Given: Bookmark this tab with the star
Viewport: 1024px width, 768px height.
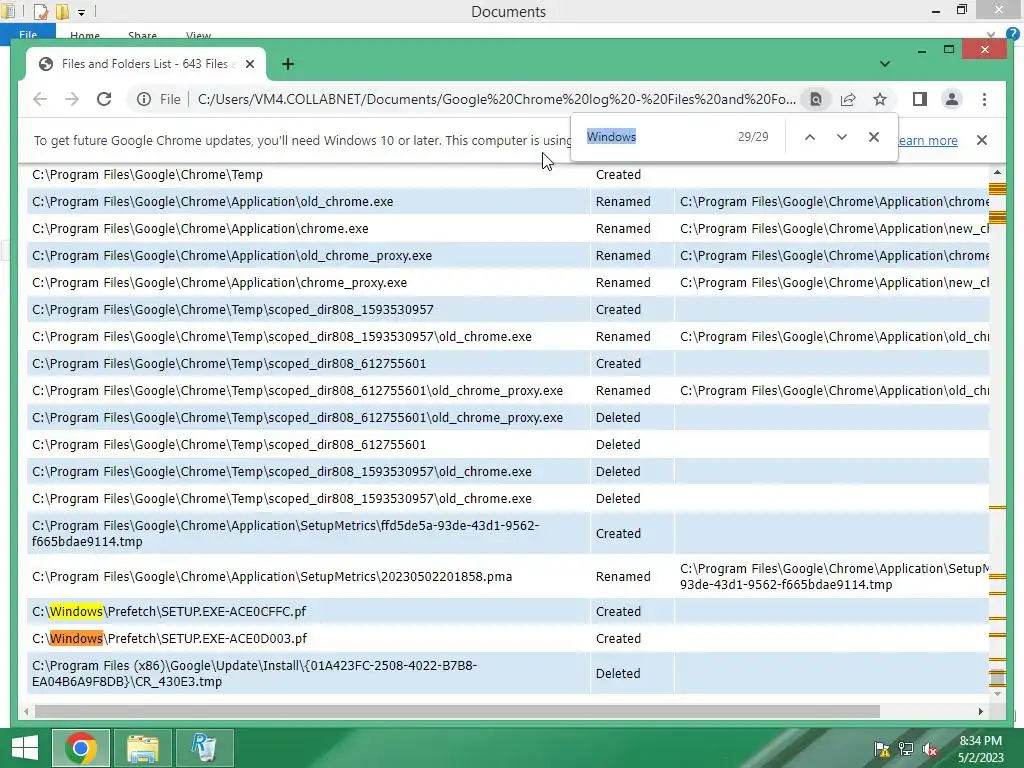Looking at the screenshot, I should pos(880,99).
